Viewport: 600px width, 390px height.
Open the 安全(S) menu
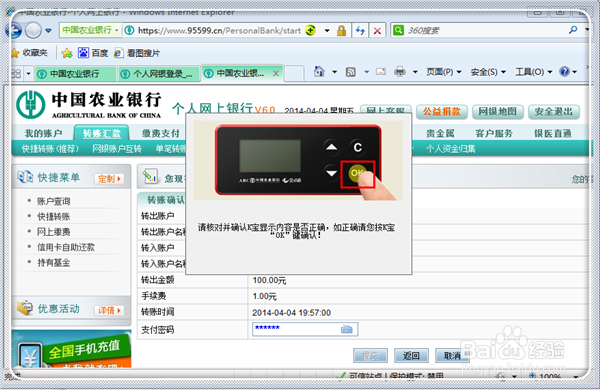pos(488,72)
